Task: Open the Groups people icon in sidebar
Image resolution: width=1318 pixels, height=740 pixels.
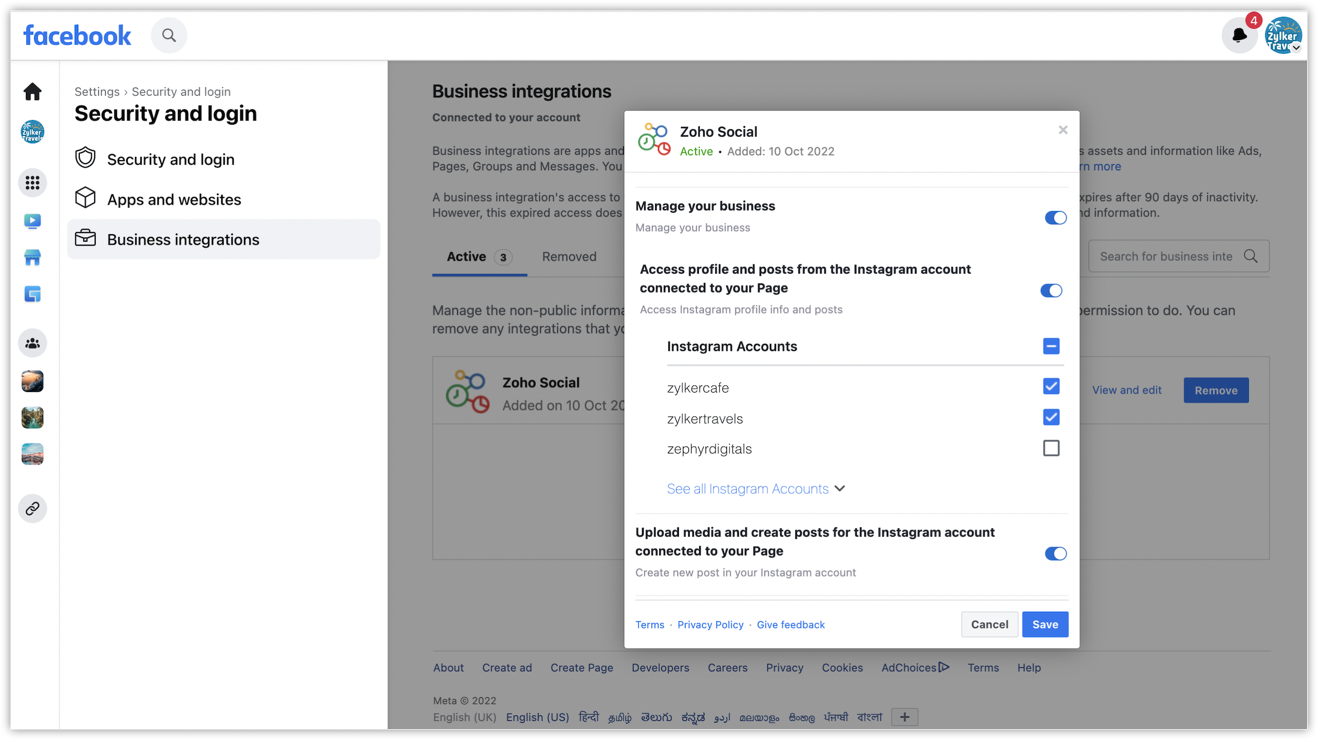Action: [x=33, y=344]
